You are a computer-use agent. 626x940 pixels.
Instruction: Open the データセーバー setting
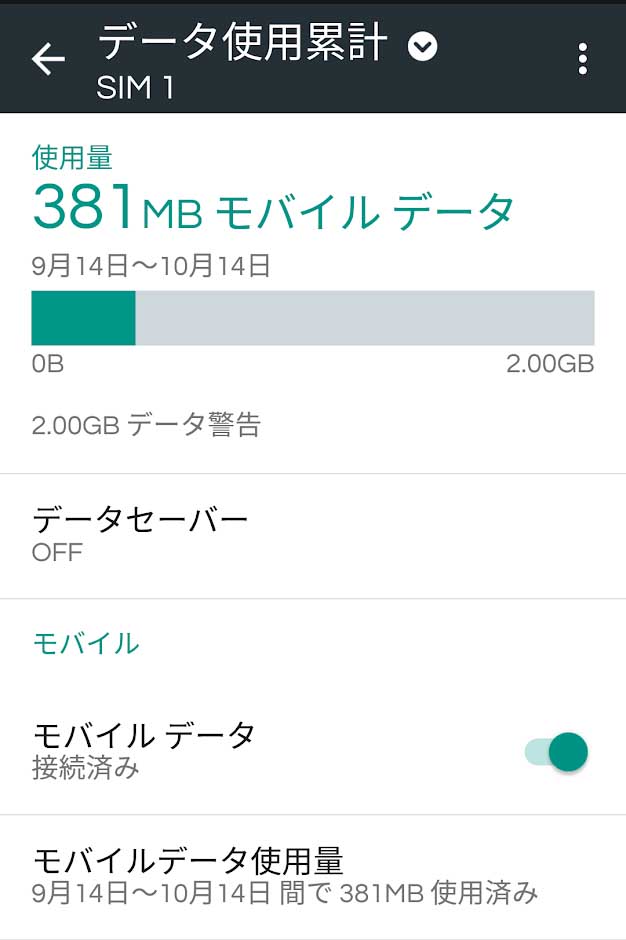coord(313,536)
